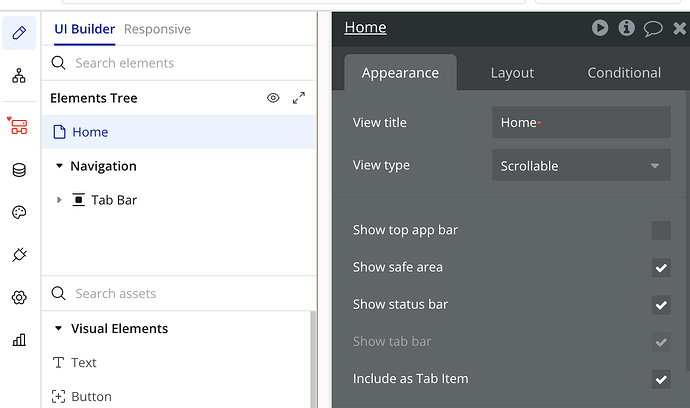Switch to the UI Builder tab
This screenshot has height=408, width=690.
point(84,29)
